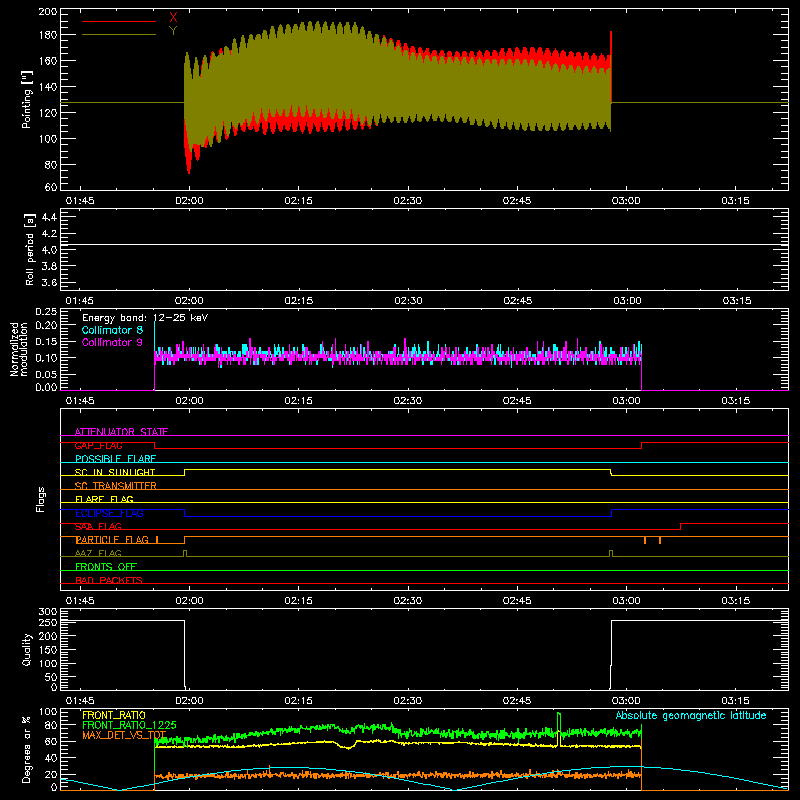Click the SC_IN_SUNLIGHT flag label
The height and width of the screenshot is (800, 800).
[115, 472]
